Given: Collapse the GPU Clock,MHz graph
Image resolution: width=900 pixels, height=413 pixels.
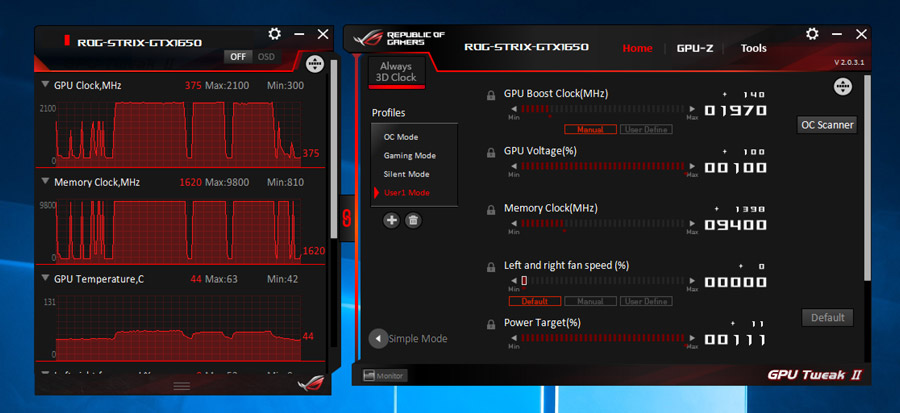Looking at the screenshot, I should tap(45, 84).
